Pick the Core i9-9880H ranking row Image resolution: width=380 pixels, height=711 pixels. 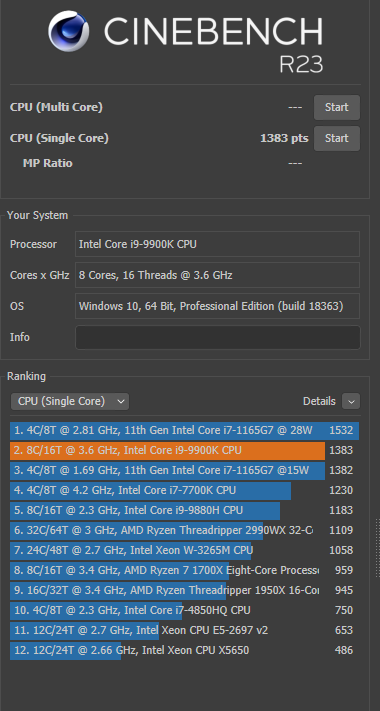tap(185, 510)
